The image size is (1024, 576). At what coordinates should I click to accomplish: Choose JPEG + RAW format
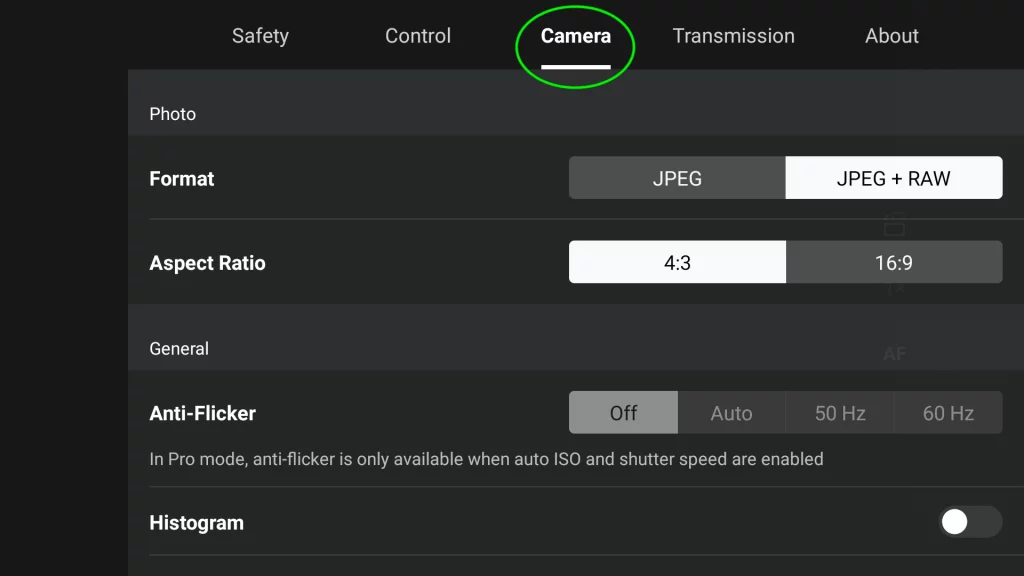[x=893, y=177]
